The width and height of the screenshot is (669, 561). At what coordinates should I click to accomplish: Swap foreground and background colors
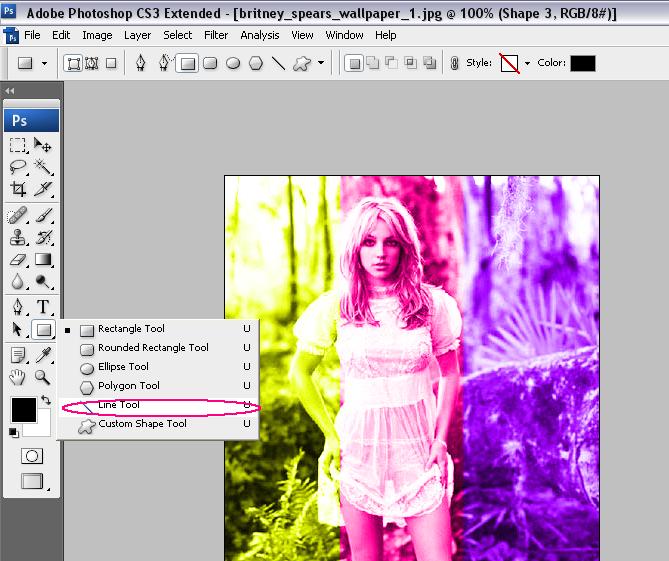pos(44,400)
